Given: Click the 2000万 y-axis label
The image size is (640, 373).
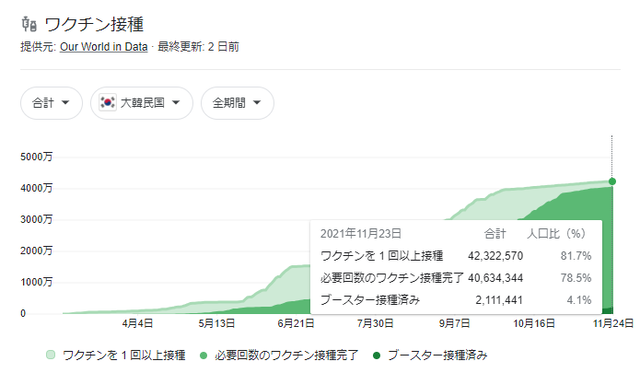Looking at the screenshot, I should point(36,251).
